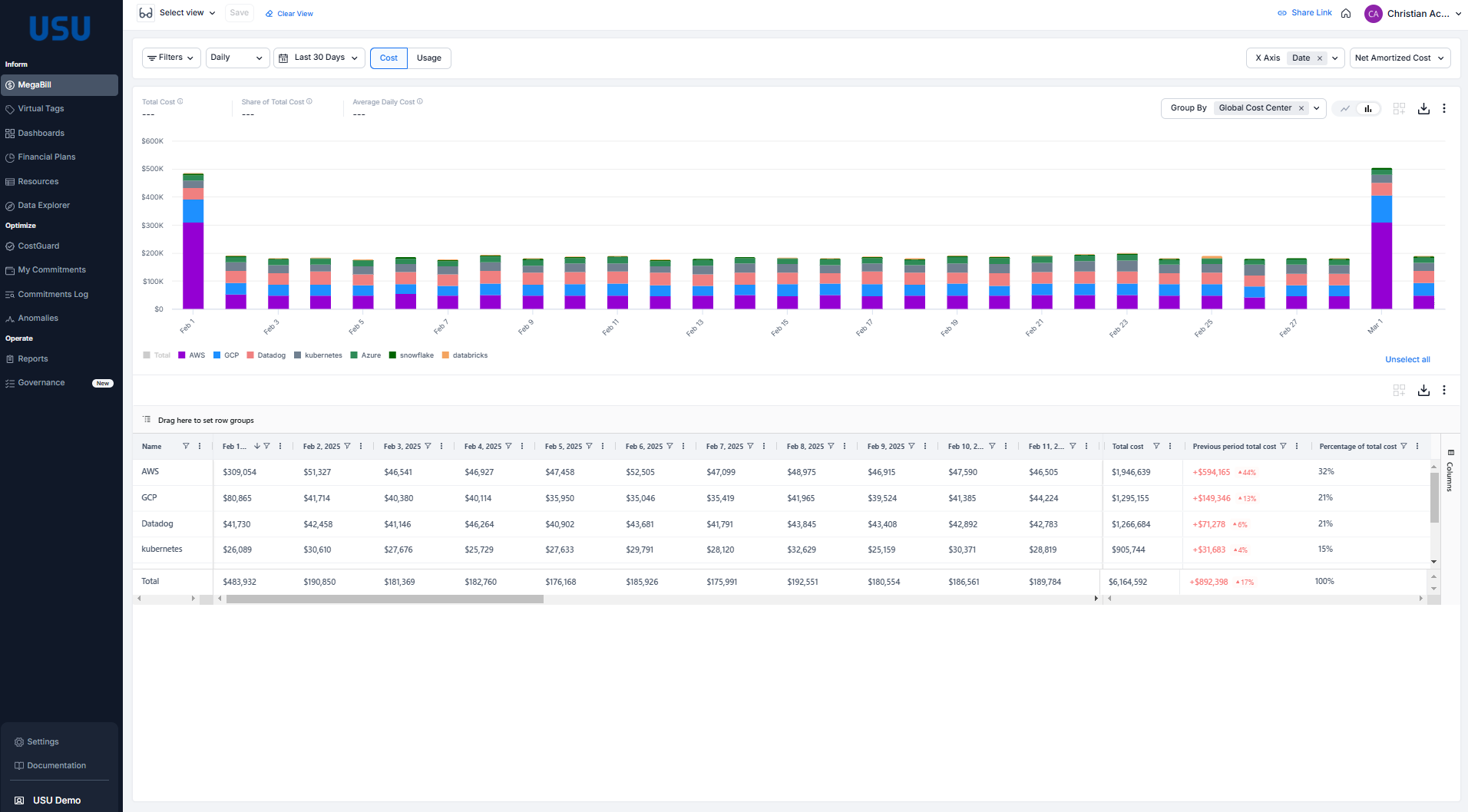The image size is (1468, 812).
Task: Click chart widget grid icon
Action: 1399,109
